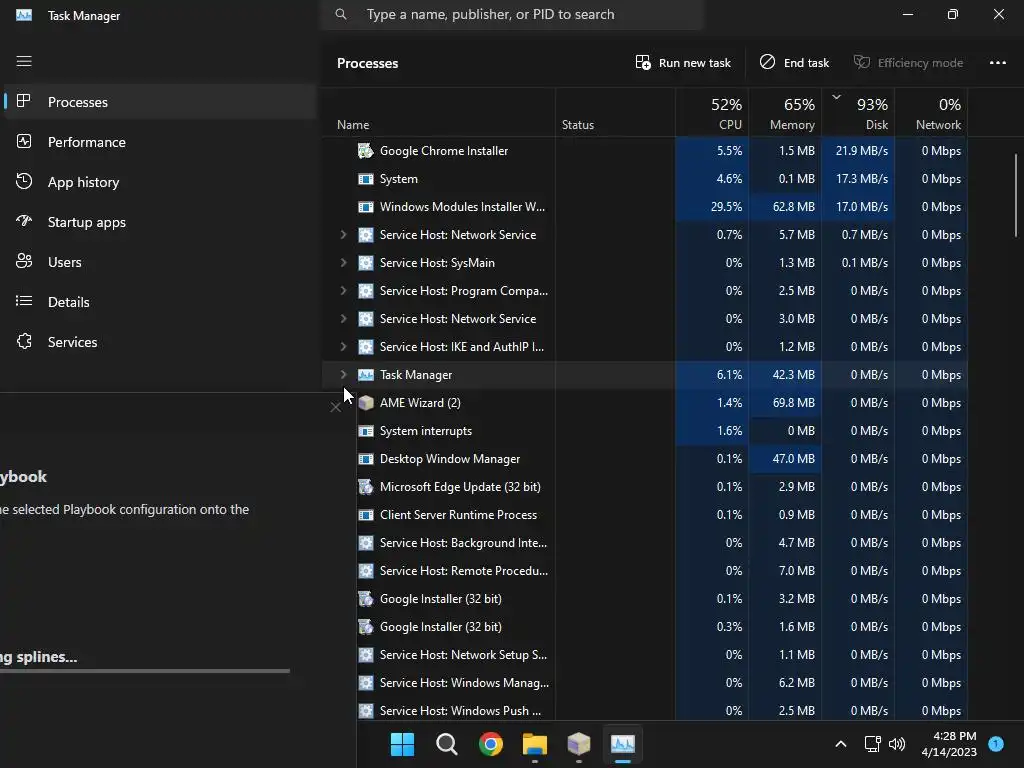Click 21.9 MB/s disk value
The height and width of the screenshot is (768, 1024).
tap(861, 151)
